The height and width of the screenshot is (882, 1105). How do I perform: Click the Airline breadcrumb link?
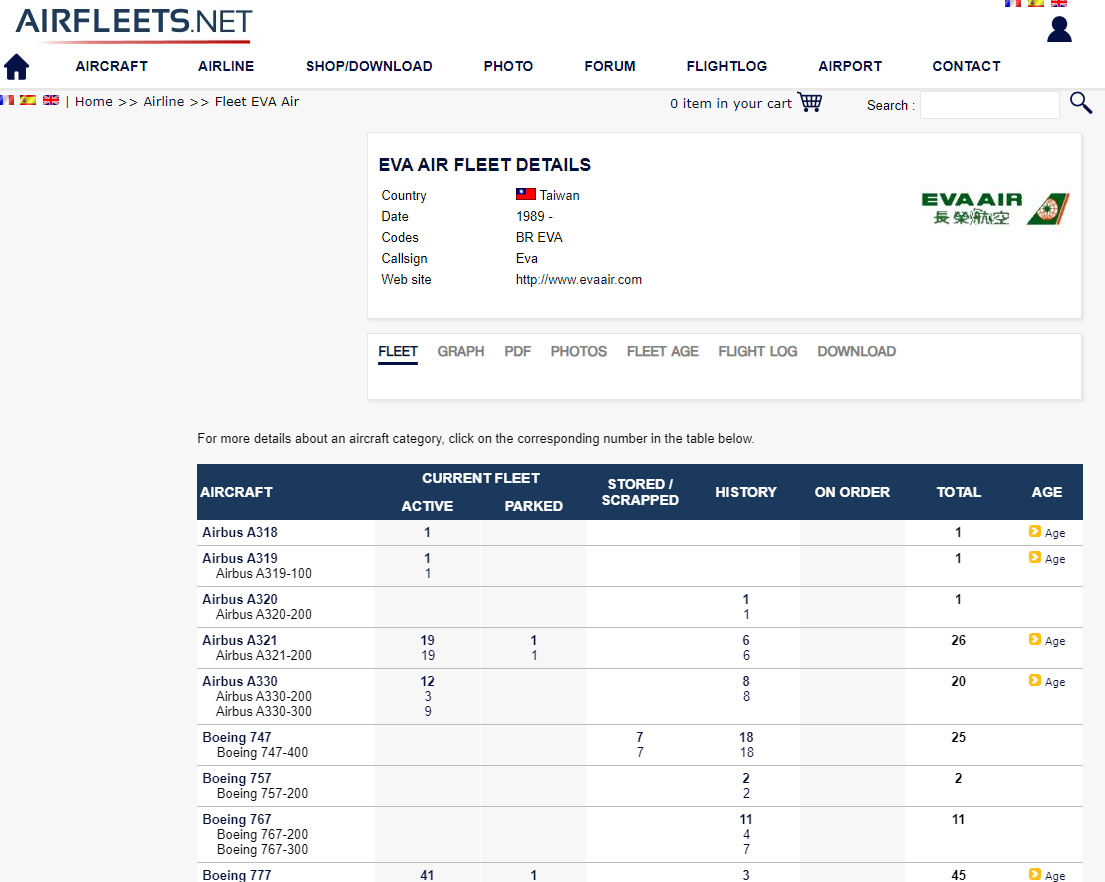(163, 101)
